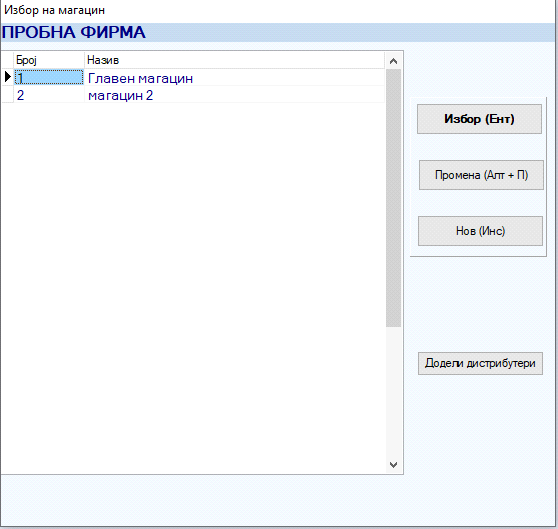
Task: Click the row header of магацин 2
Action: 7,95
